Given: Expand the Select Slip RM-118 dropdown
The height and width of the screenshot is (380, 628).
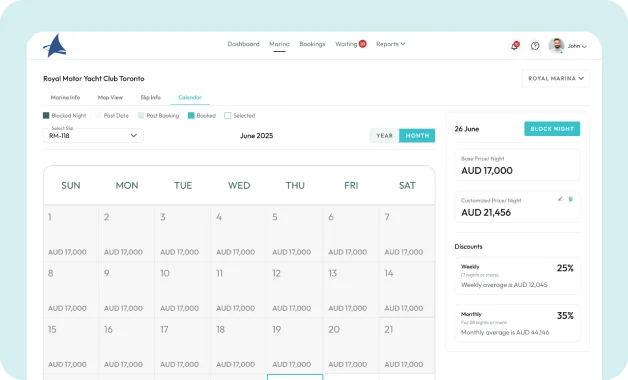Looking at the screenshot, I should coord(93,135).
